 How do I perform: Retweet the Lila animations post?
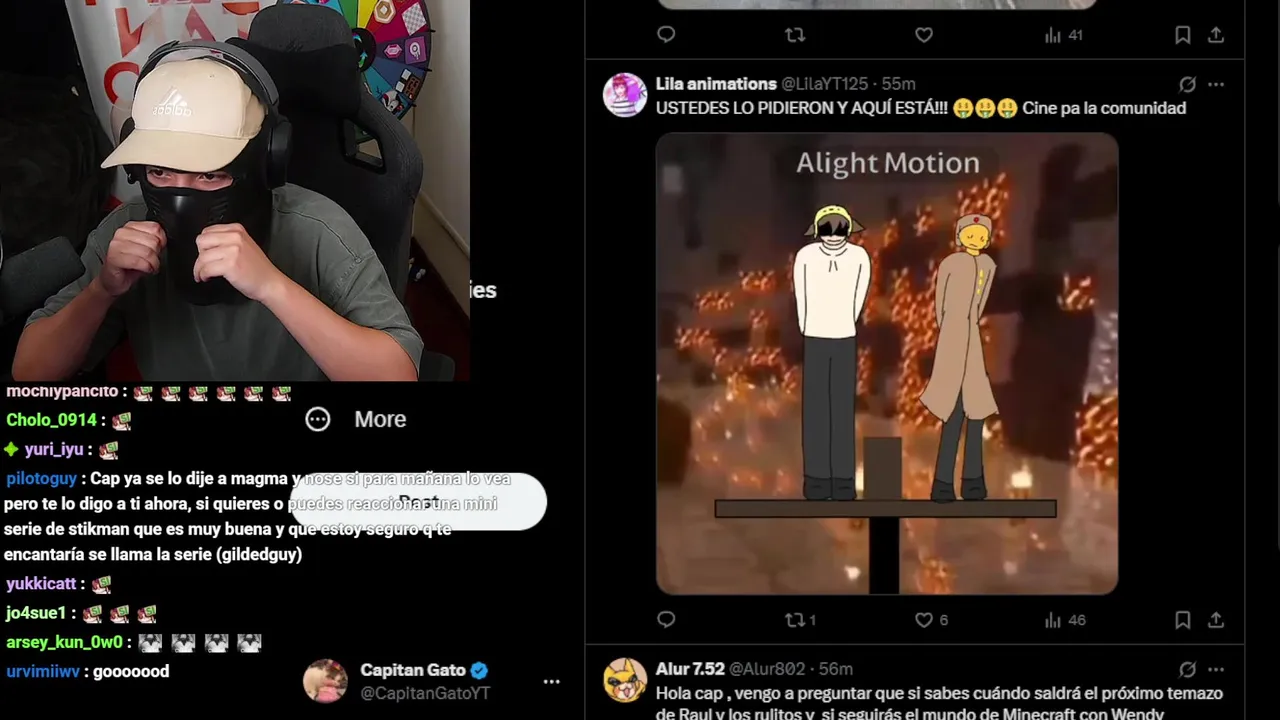click(801, 620)
